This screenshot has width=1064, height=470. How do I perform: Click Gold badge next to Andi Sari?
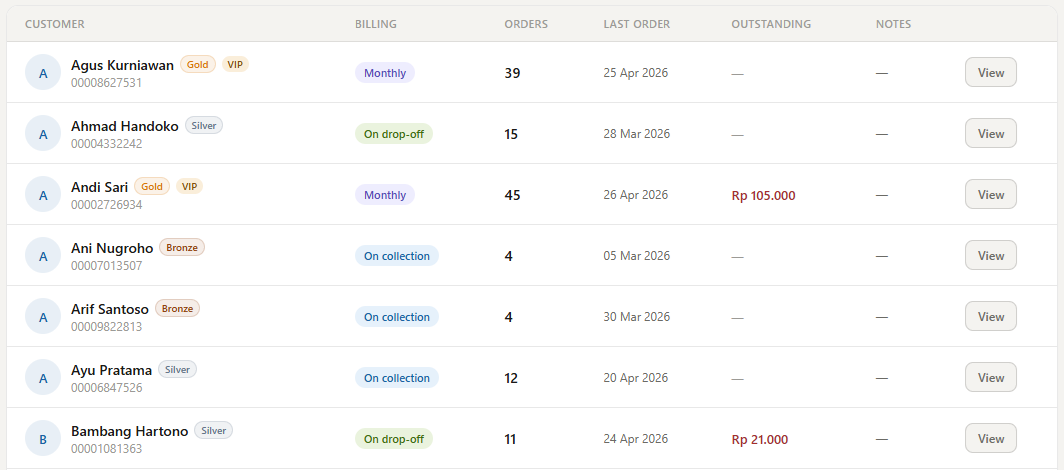[152, 187]
